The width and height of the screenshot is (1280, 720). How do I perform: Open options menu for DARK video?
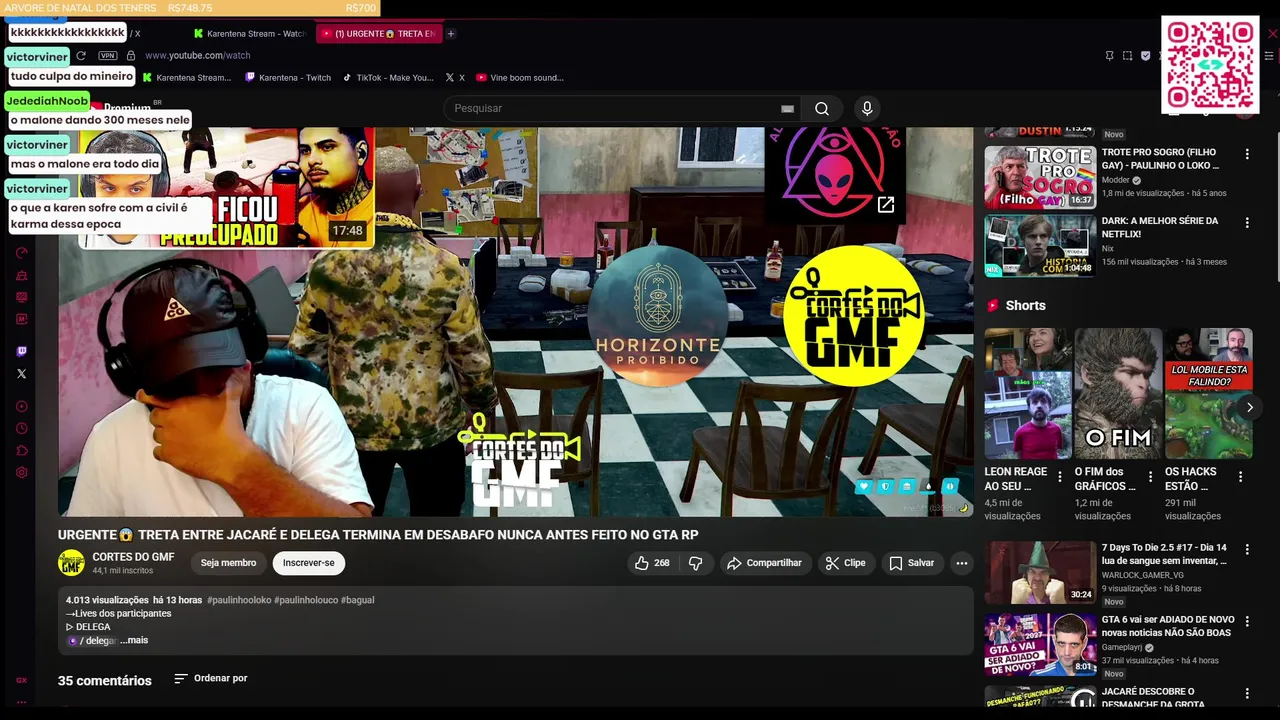[x=1247, y=223]
